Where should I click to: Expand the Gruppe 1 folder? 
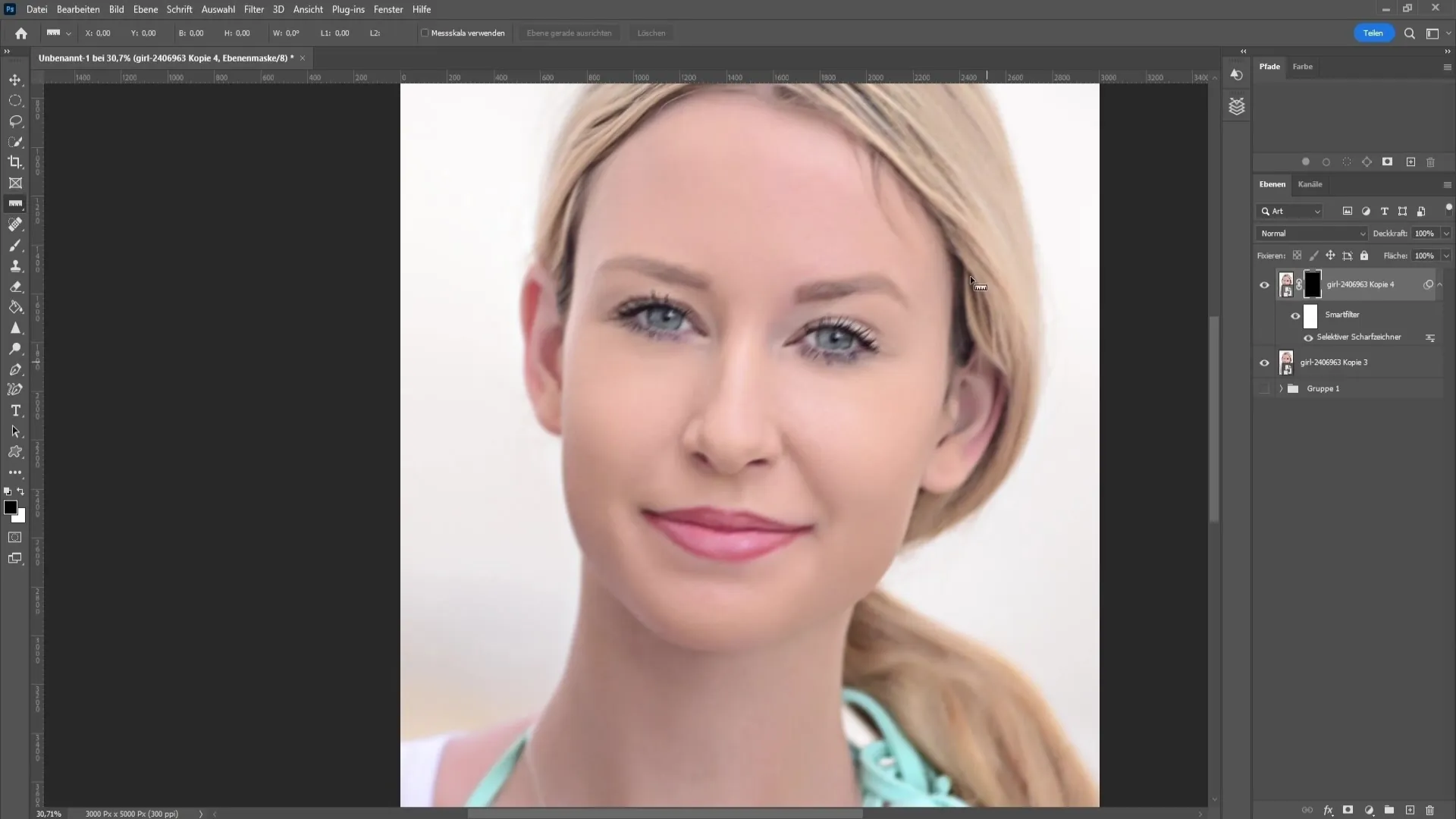pyautogui.click(x=1281, y=388)
